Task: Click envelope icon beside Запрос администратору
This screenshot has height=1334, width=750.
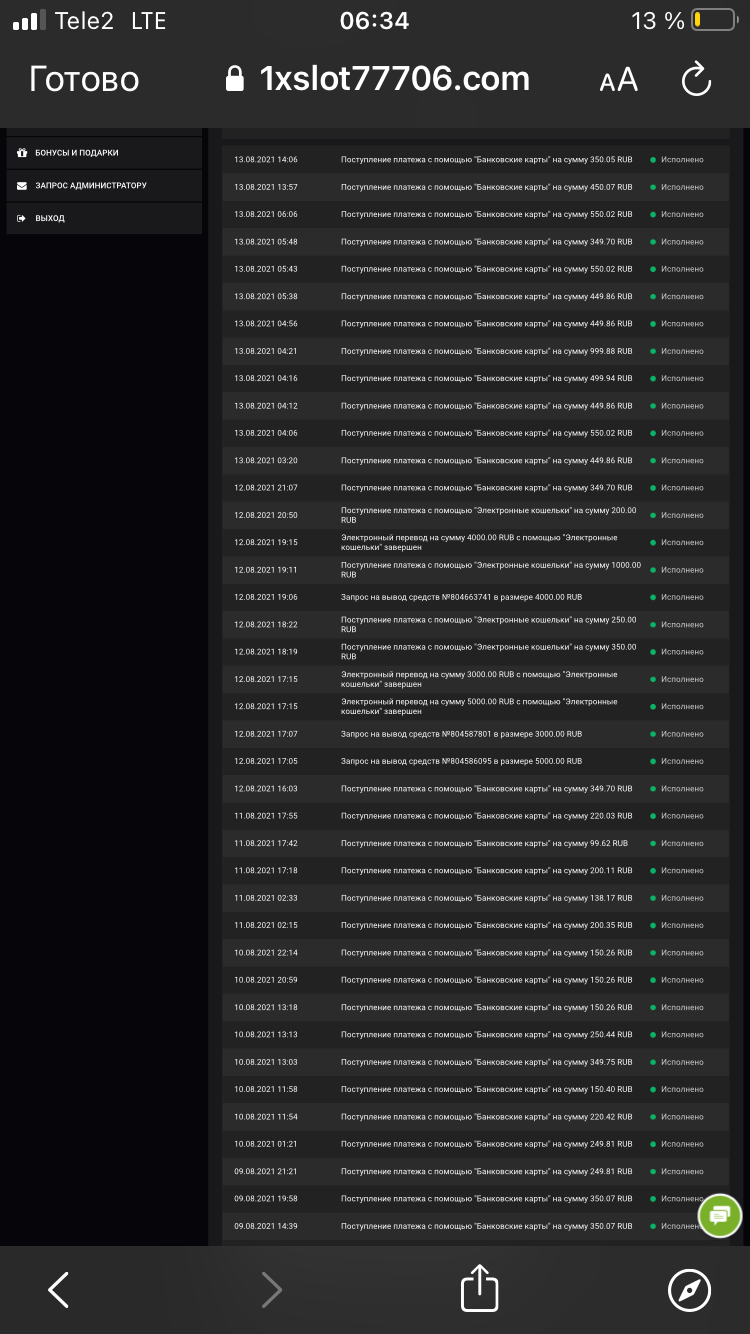Action: (x=22, y=185)
